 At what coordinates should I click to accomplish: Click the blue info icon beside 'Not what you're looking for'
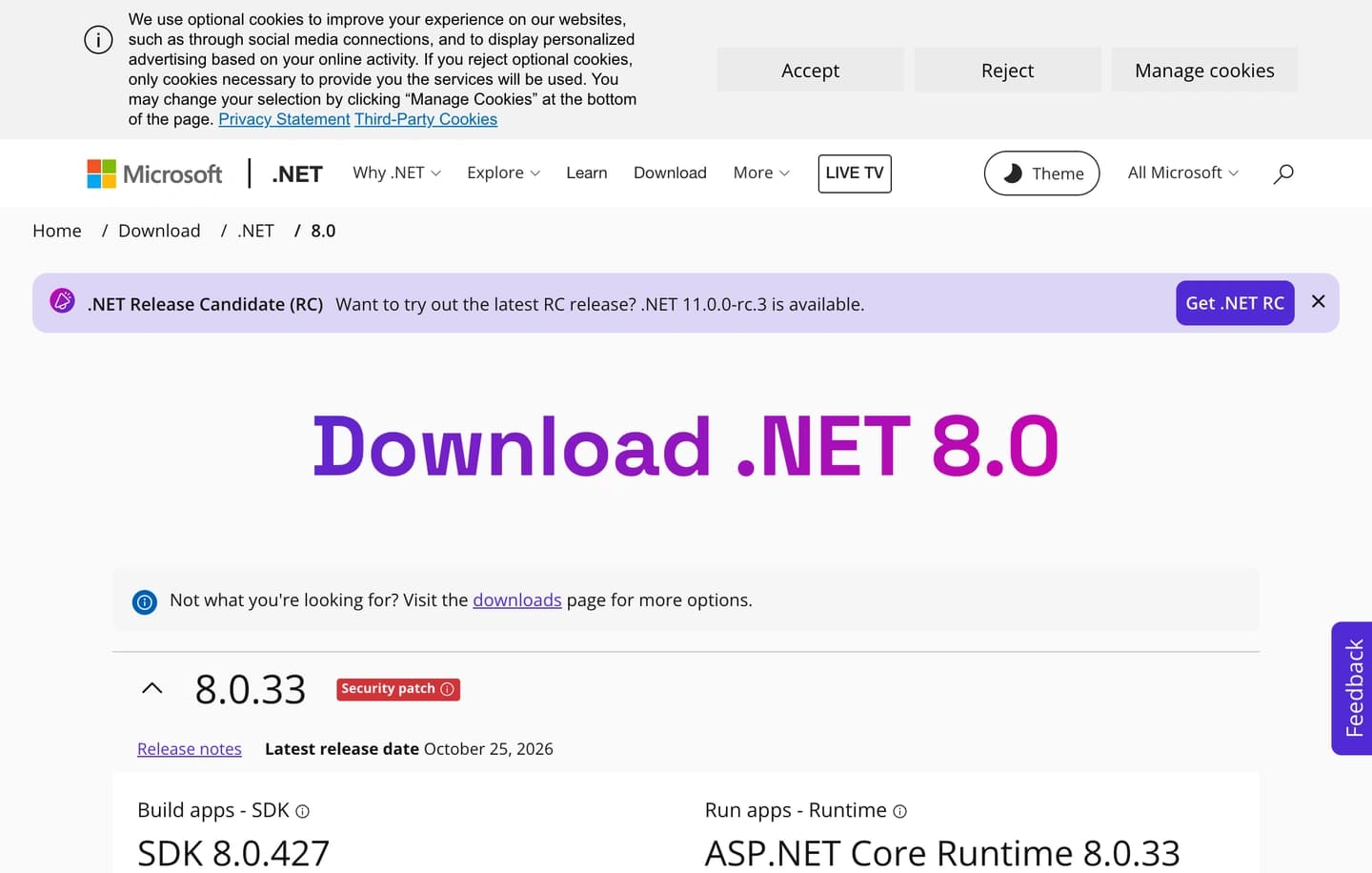click(145, 602)
